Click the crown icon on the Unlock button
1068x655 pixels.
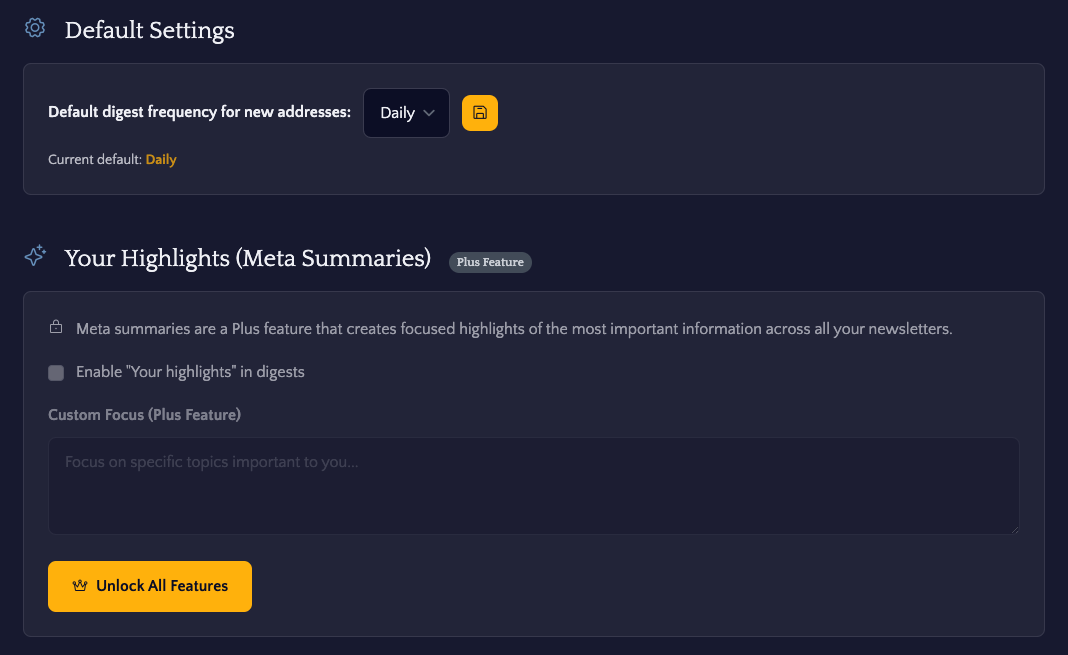click(81, 586)
